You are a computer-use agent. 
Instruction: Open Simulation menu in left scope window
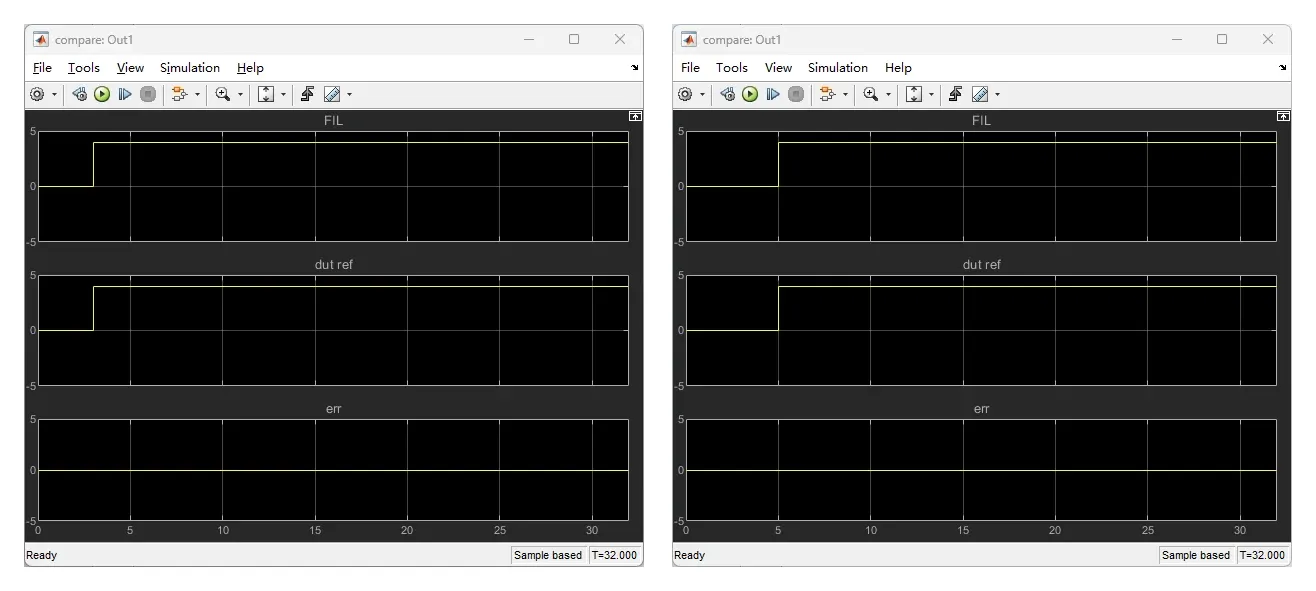coord(190,68)
